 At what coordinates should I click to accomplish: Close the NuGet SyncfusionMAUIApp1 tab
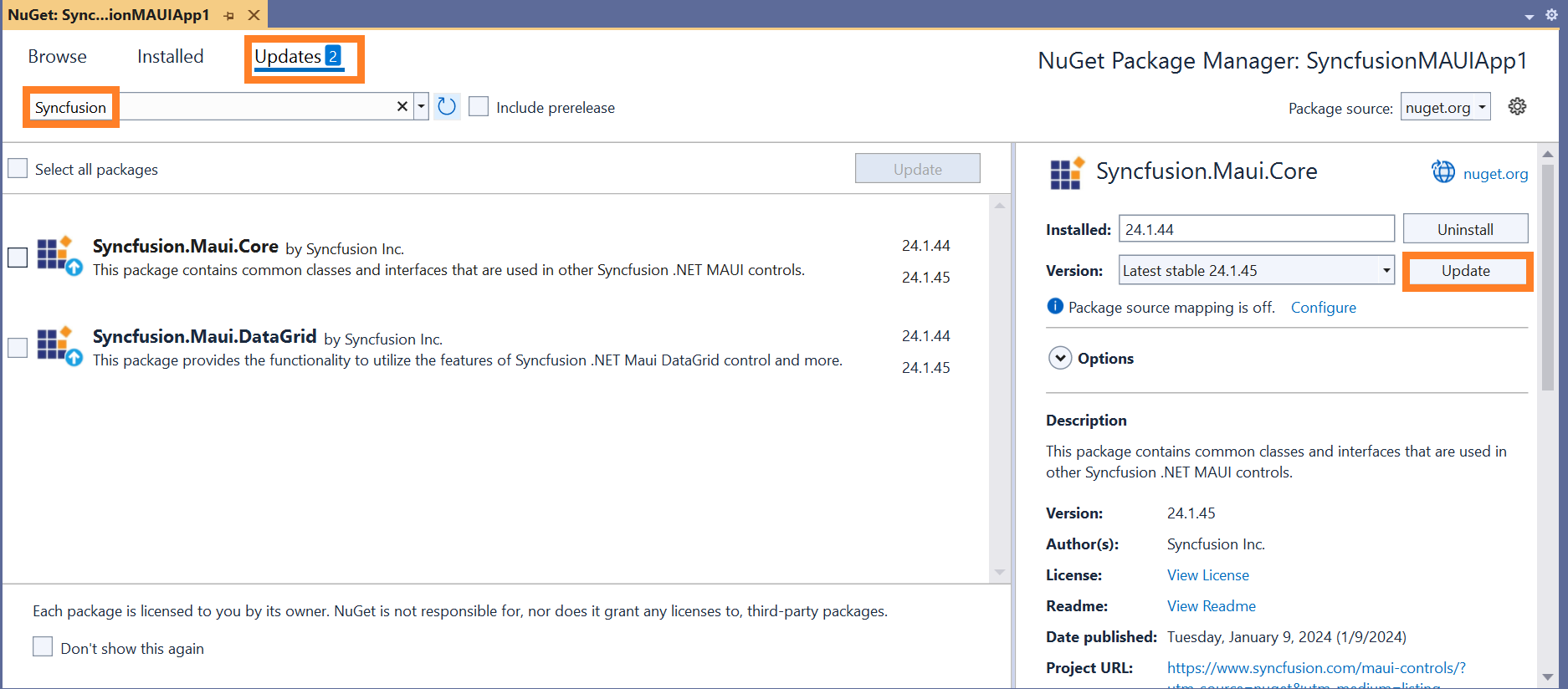254,15
